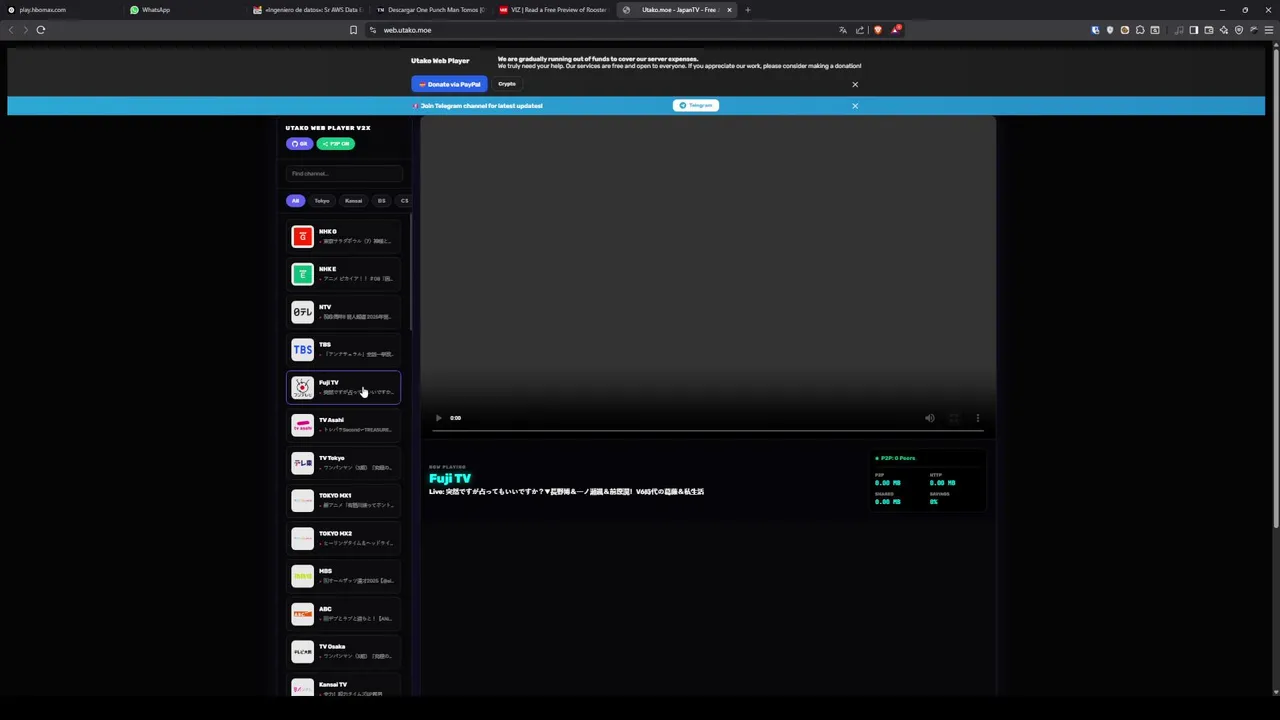The image size is (1280, 720).
Task: Open the TOKYO MX2 channel
Action: 343,538
